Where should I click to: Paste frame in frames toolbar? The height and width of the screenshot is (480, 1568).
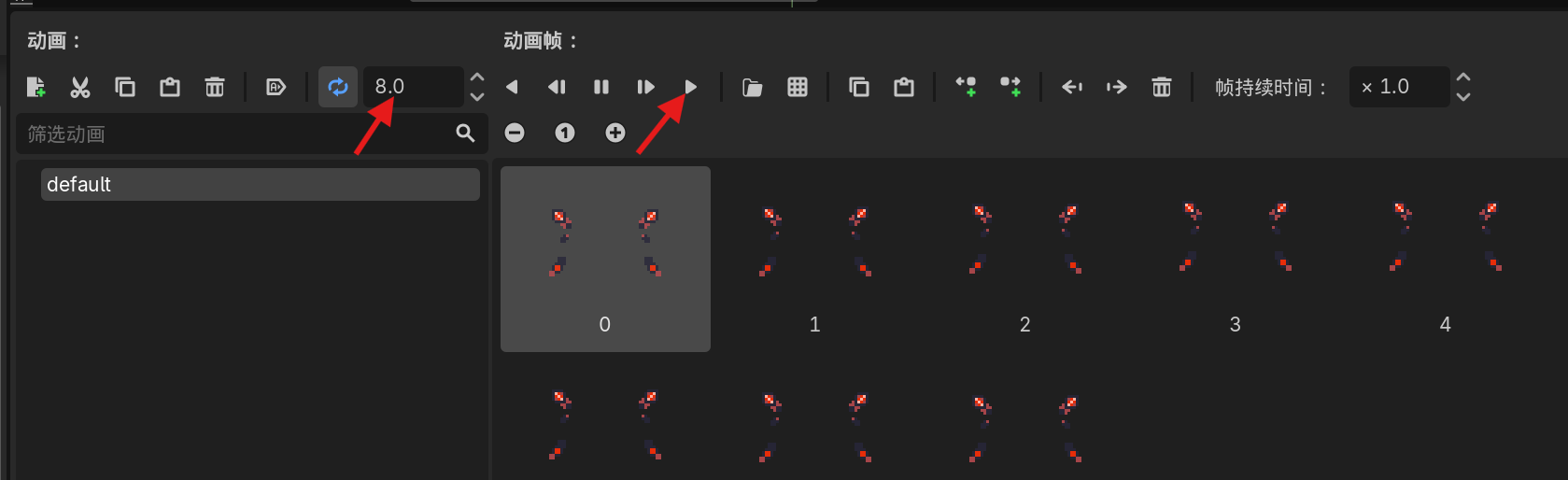(904, 87)
